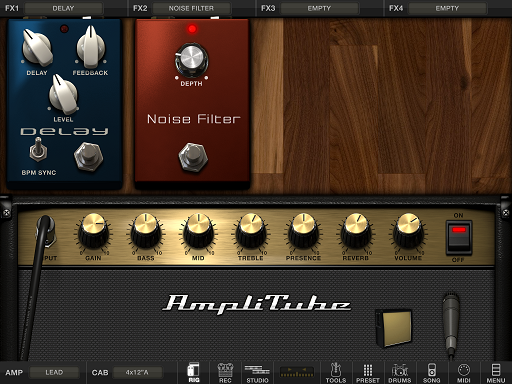Open the MENU button

coord(496,373)
